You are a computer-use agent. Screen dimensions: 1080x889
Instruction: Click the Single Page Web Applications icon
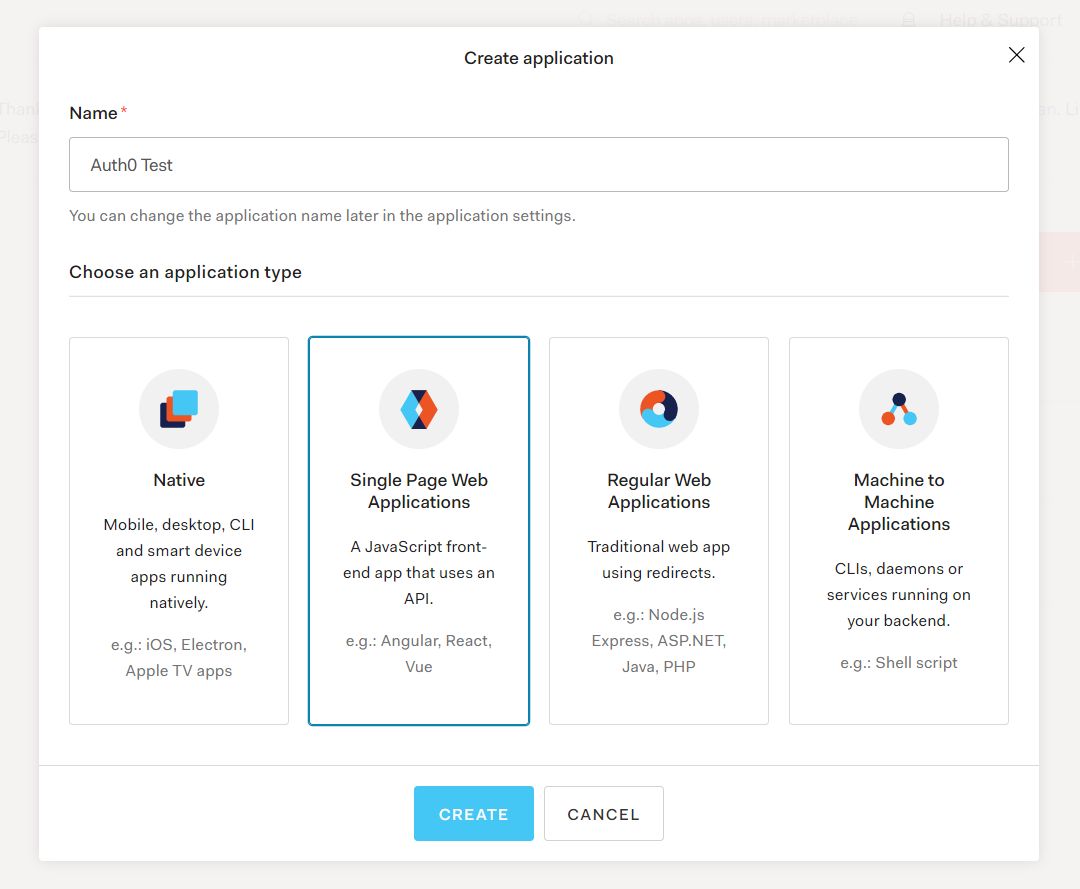tap(419, 409)
